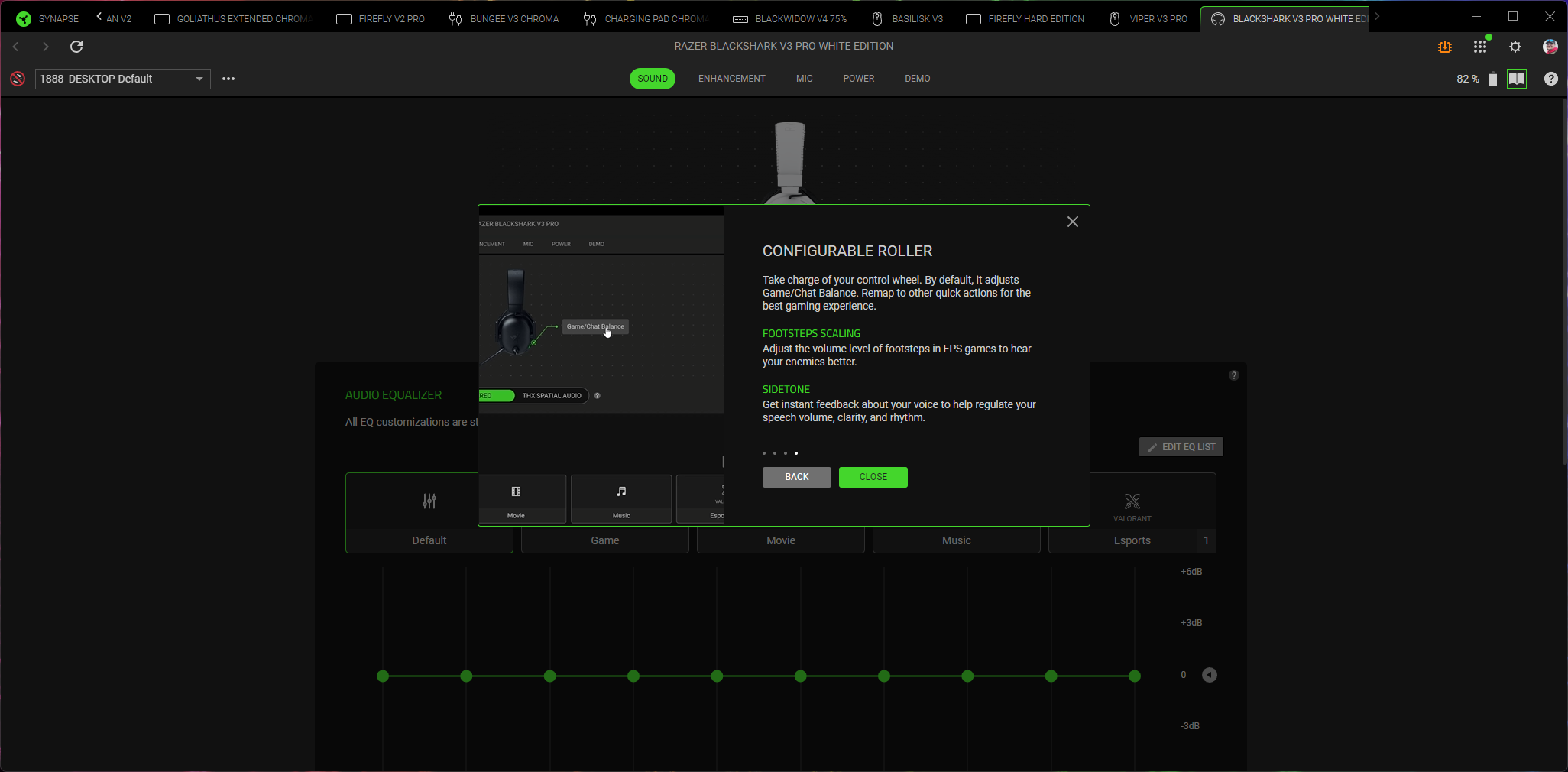Click the headset battery icon
Screen dimensions: 1568x772
1493,79
